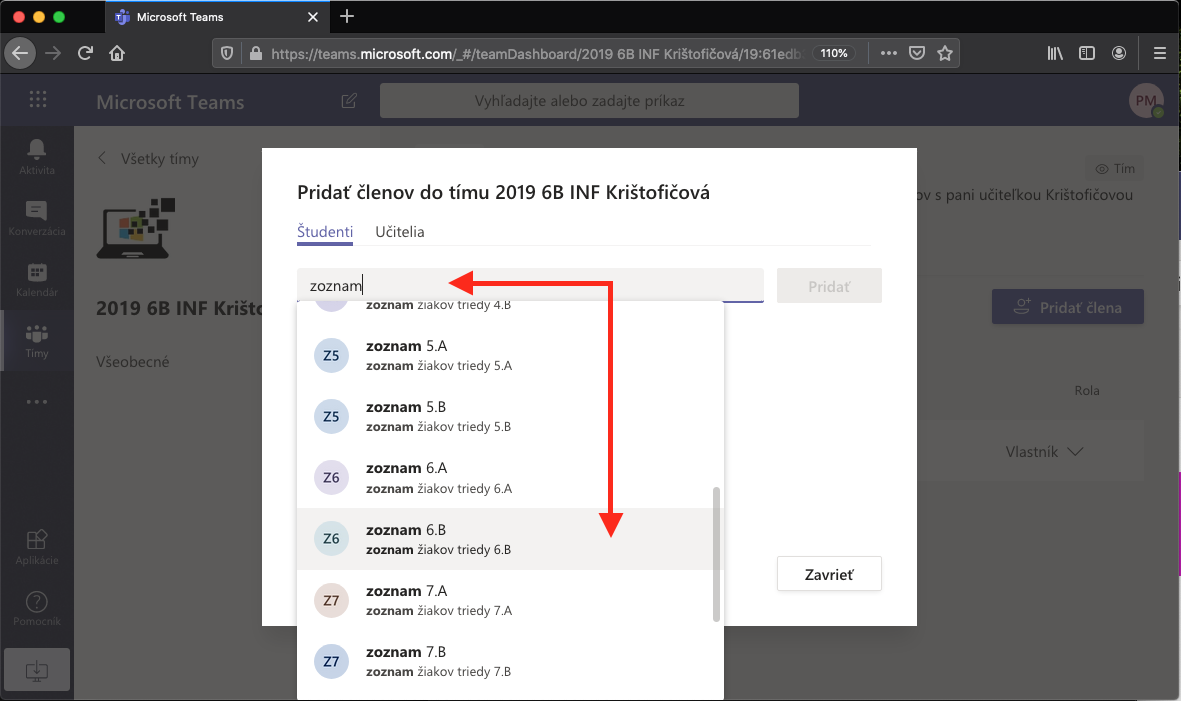Select the Študenti tab

click(x=325, y=232)
